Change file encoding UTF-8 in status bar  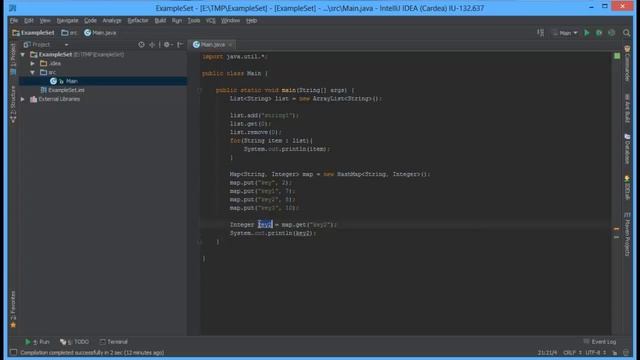[x=596, y=352]
